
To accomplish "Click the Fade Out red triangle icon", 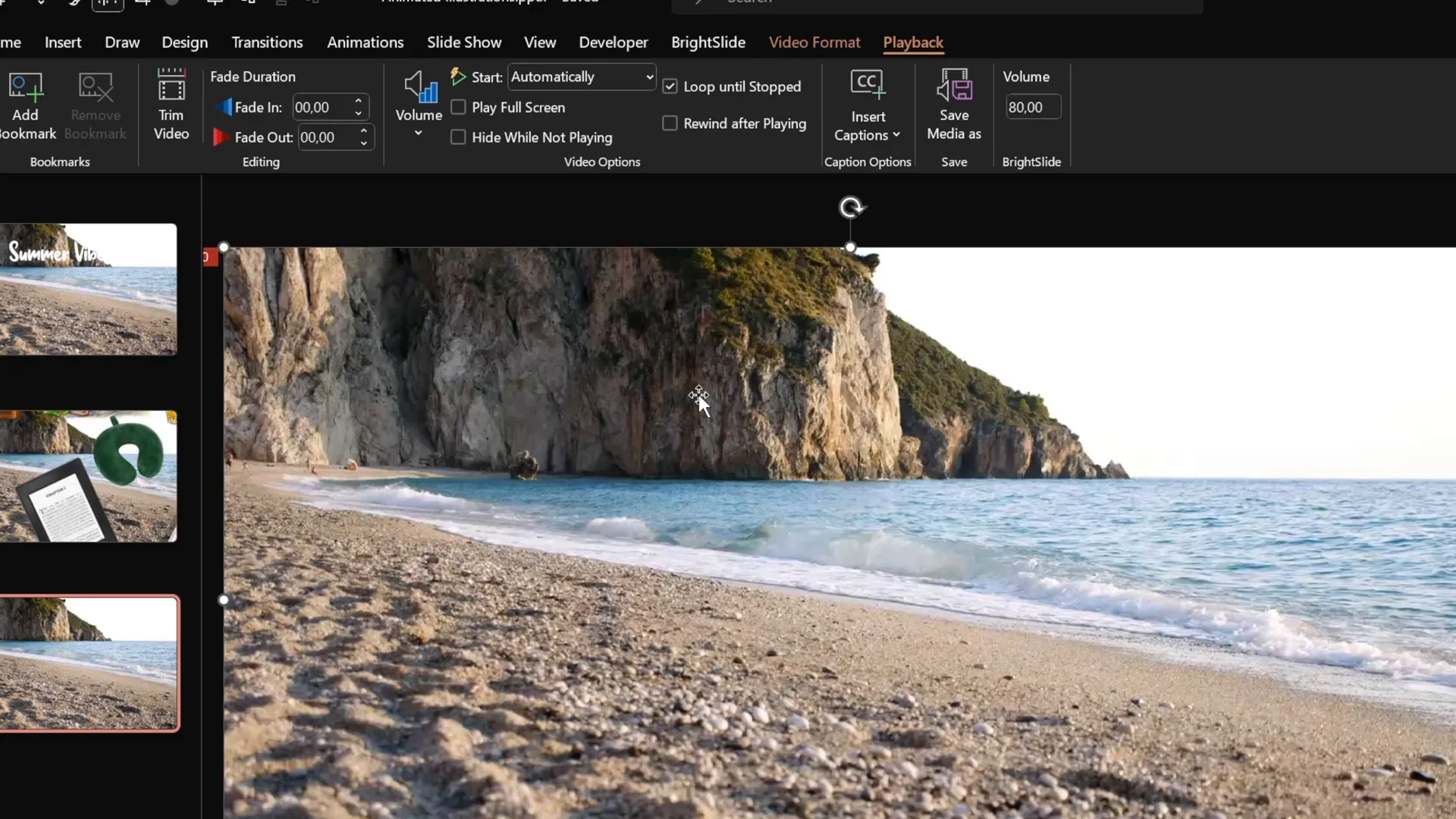I will click(x=220, y=137).
